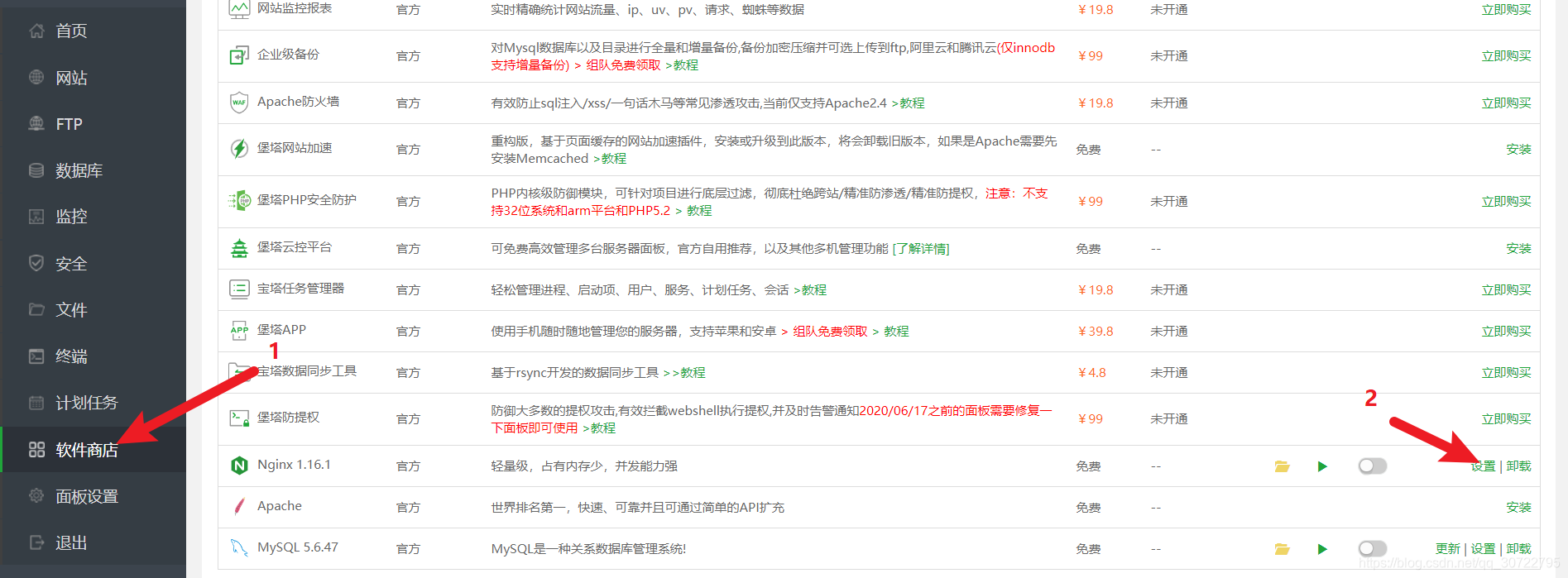The image size is (1568, 578).
Task: Click the 计划任务 calendar icon
Action: coord(36,403)
